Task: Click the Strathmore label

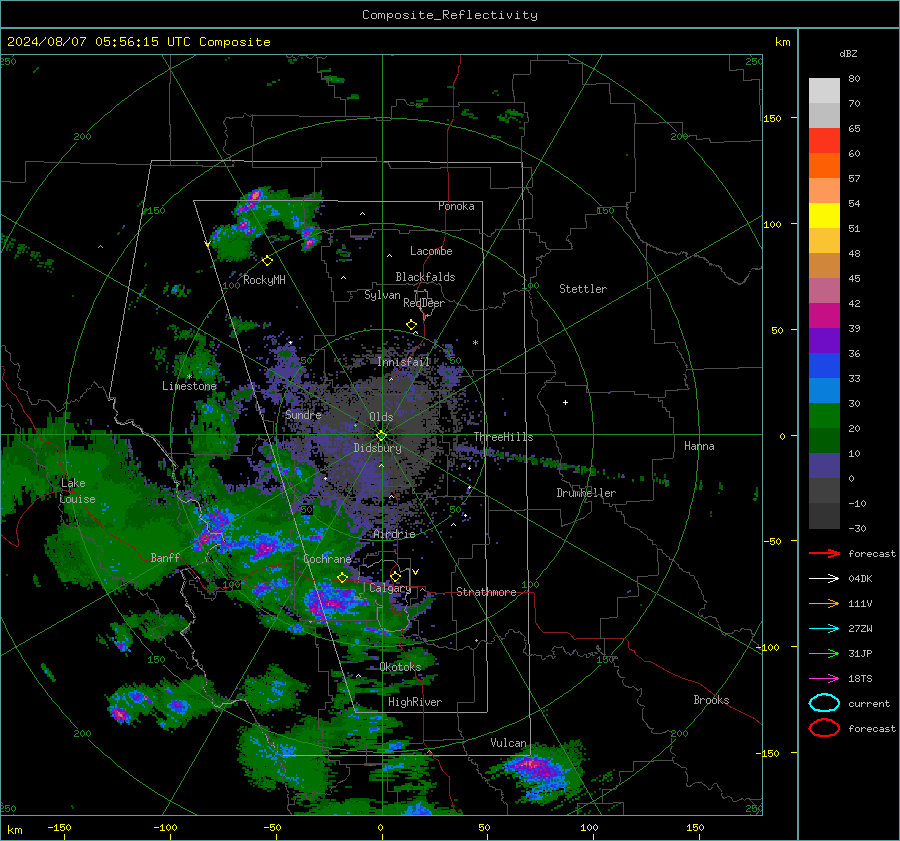Action: (486, 592)
